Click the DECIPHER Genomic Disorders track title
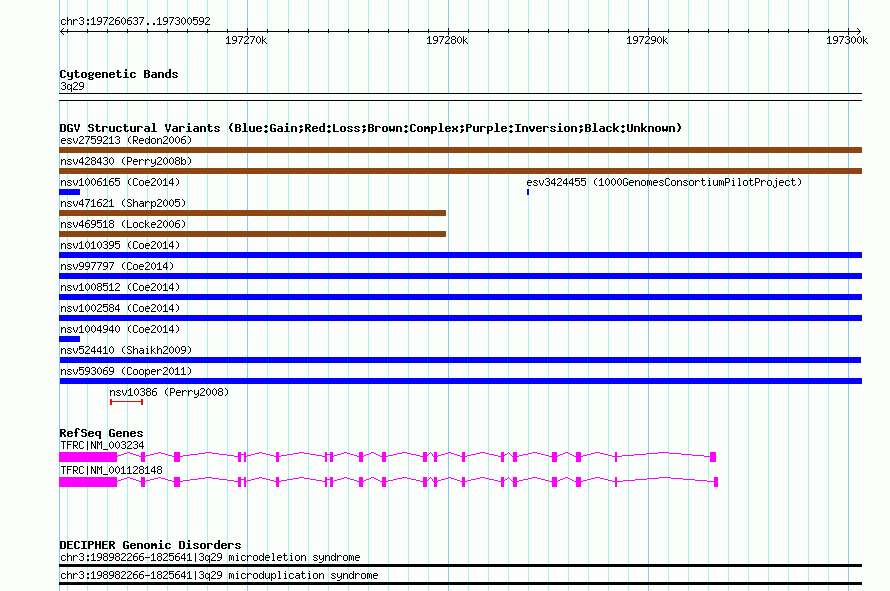Viewport: 890px width, 591px height. coord(150,545)
